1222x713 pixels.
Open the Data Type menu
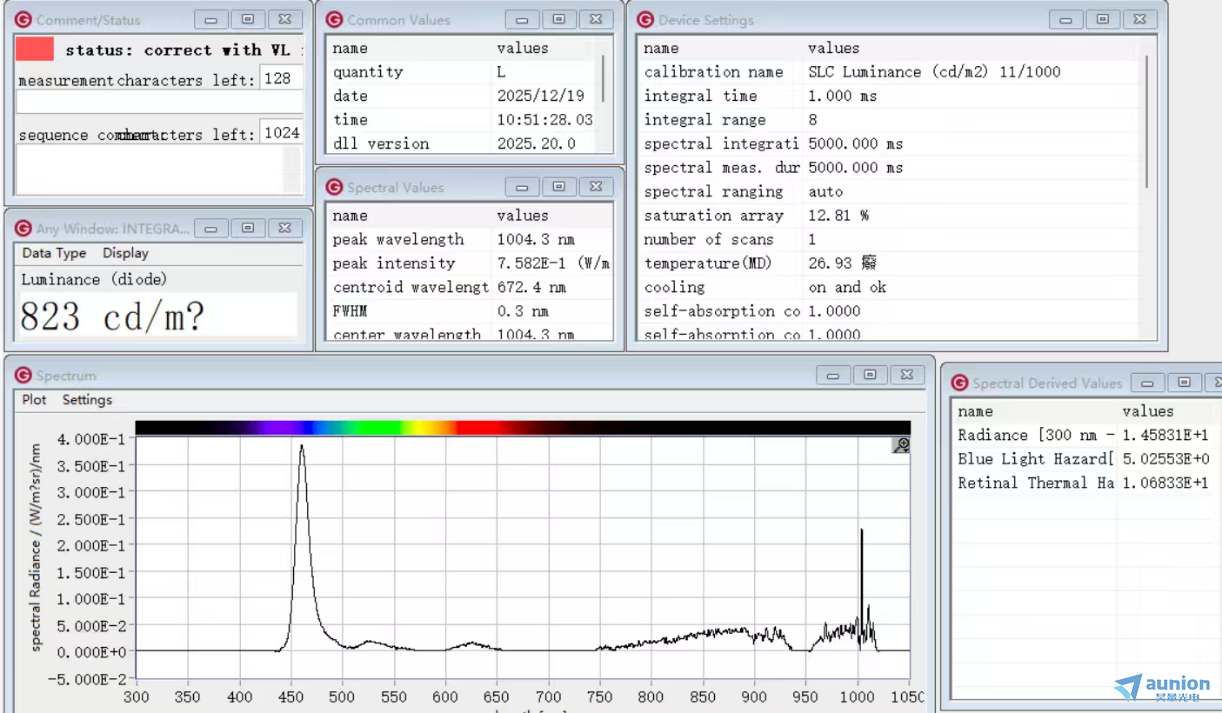[54, 254]
